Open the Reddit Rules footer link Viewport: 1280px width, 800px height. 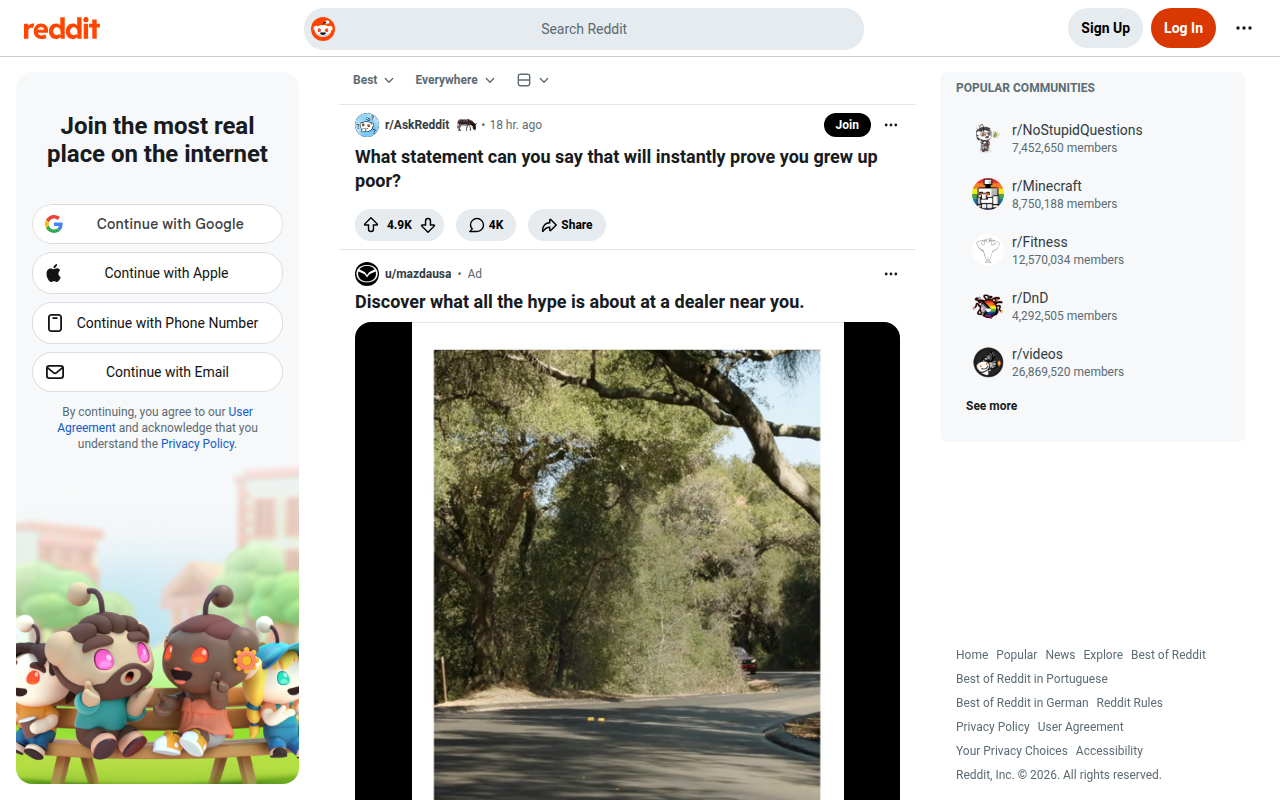[1129, 703]
